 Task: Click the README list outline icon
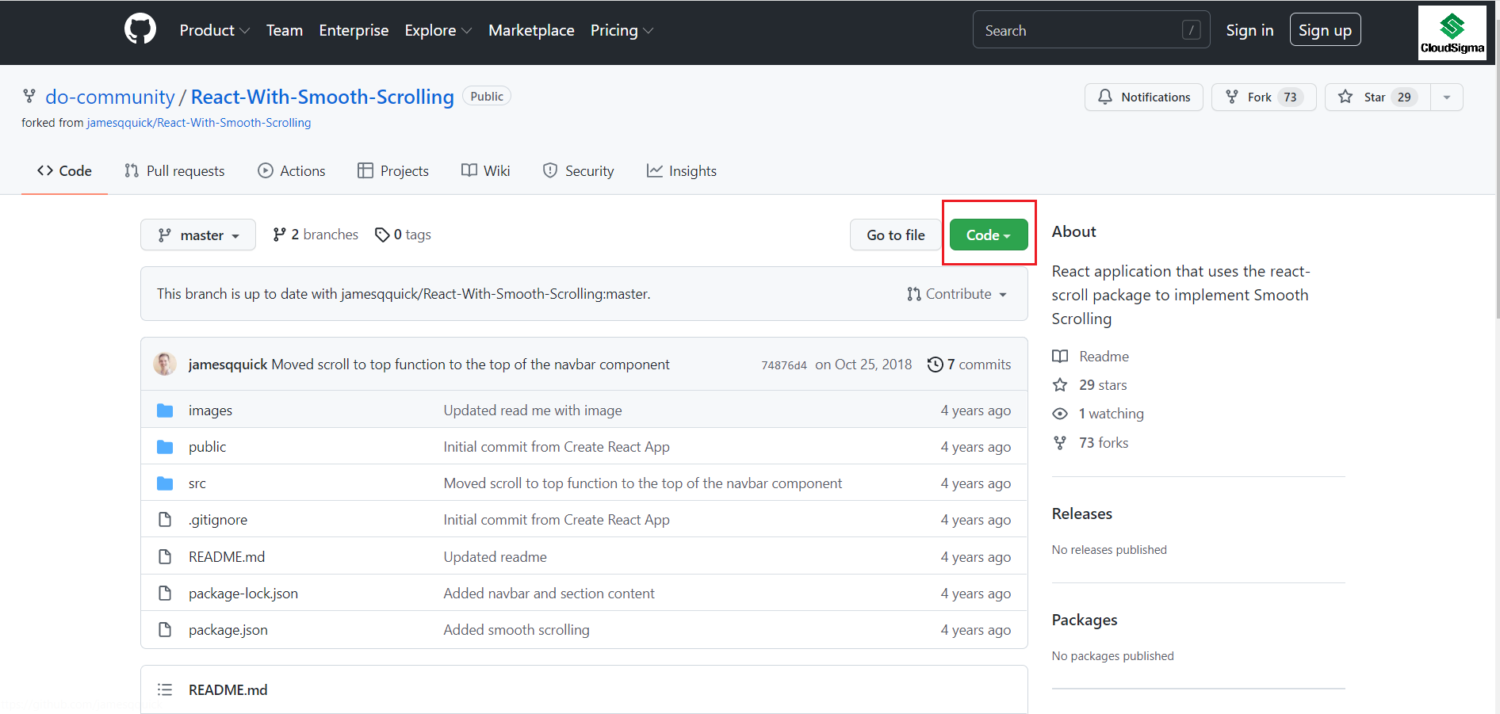pyautogui.click(x=165, y=690)
